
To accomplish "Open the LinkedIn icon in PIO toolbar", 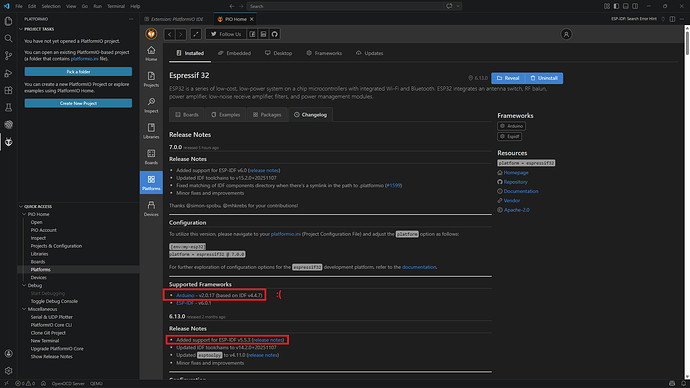I will pos(263,34).
